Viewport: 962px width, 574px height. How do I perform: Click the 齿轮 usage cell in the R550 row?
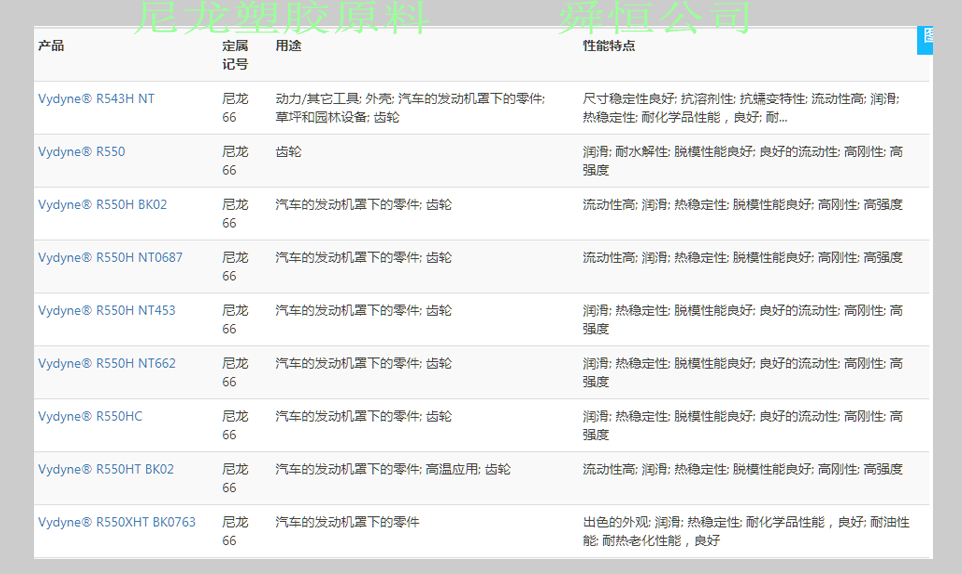point(288,151)
